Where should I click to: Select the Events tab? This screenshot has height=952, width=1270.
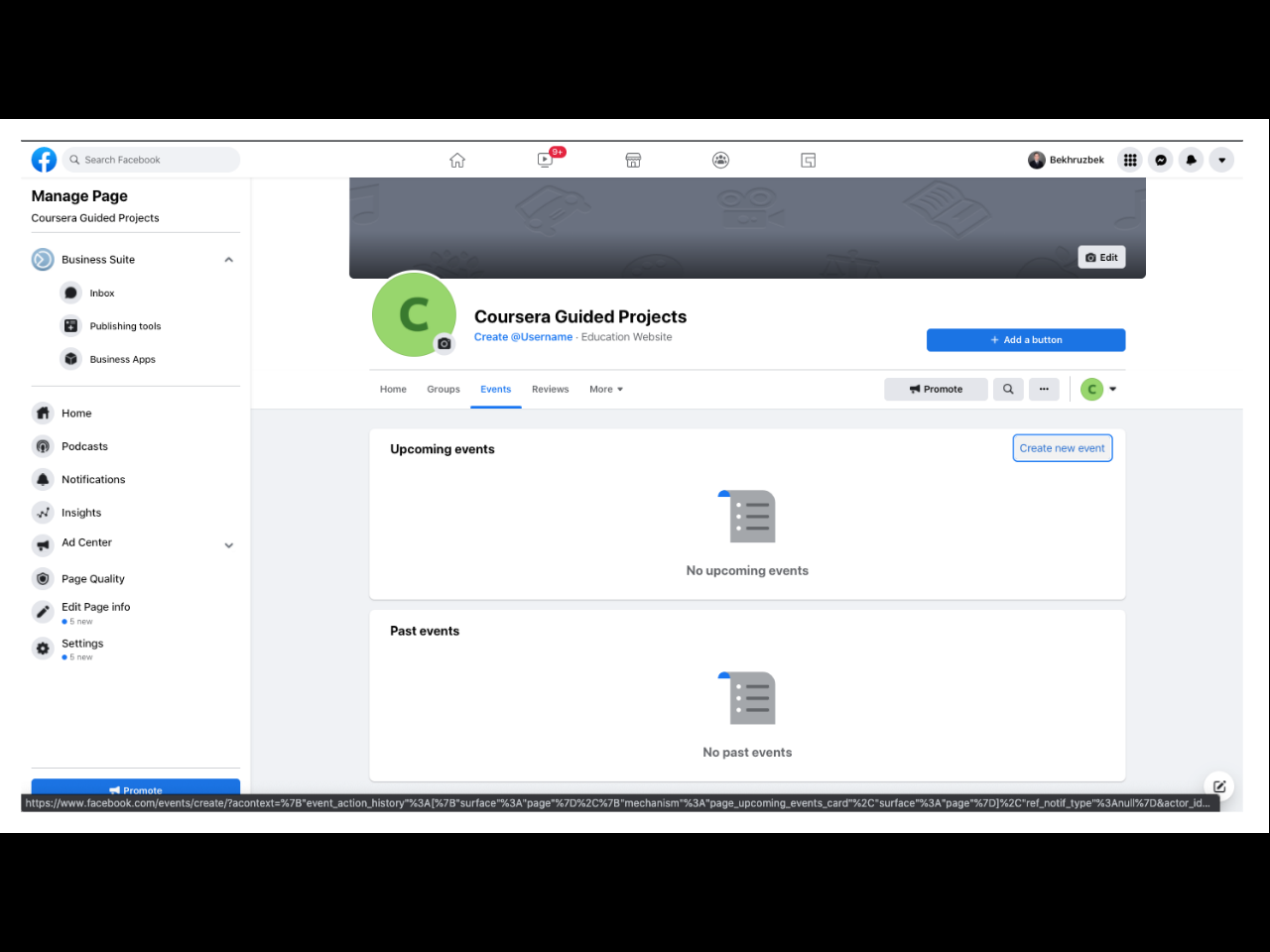click(496, 390)
